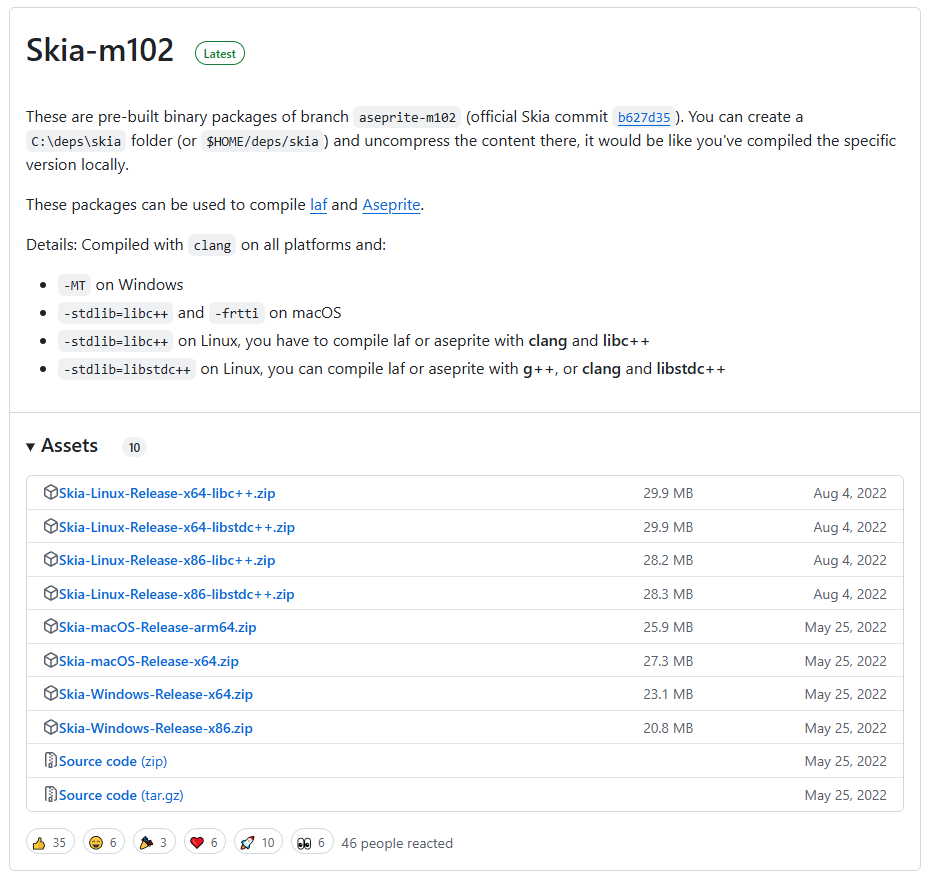The width and height of the screenshot is (930, 878).
Task: Click the '46 people reacted' text
Action: 397,843
